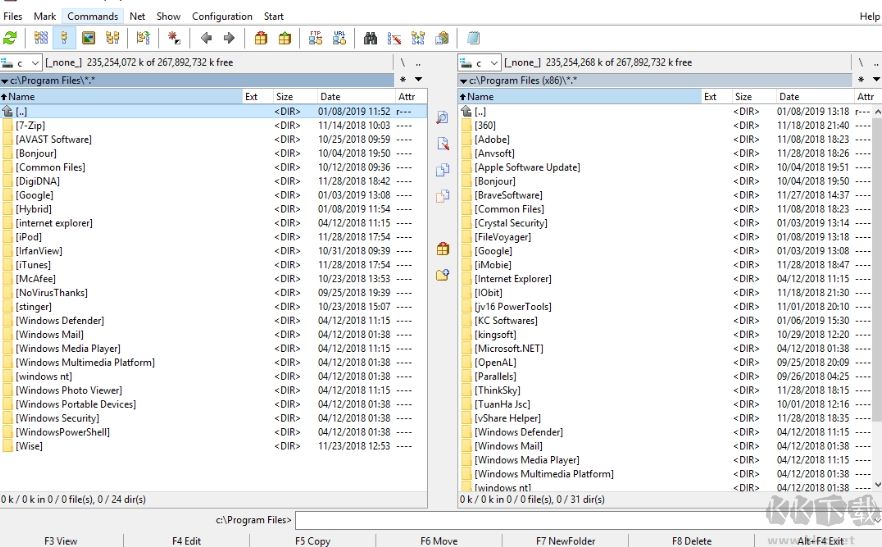882x547 pixels.
Task: Show directory tree view toolbar icon
Action: (112, 38)
